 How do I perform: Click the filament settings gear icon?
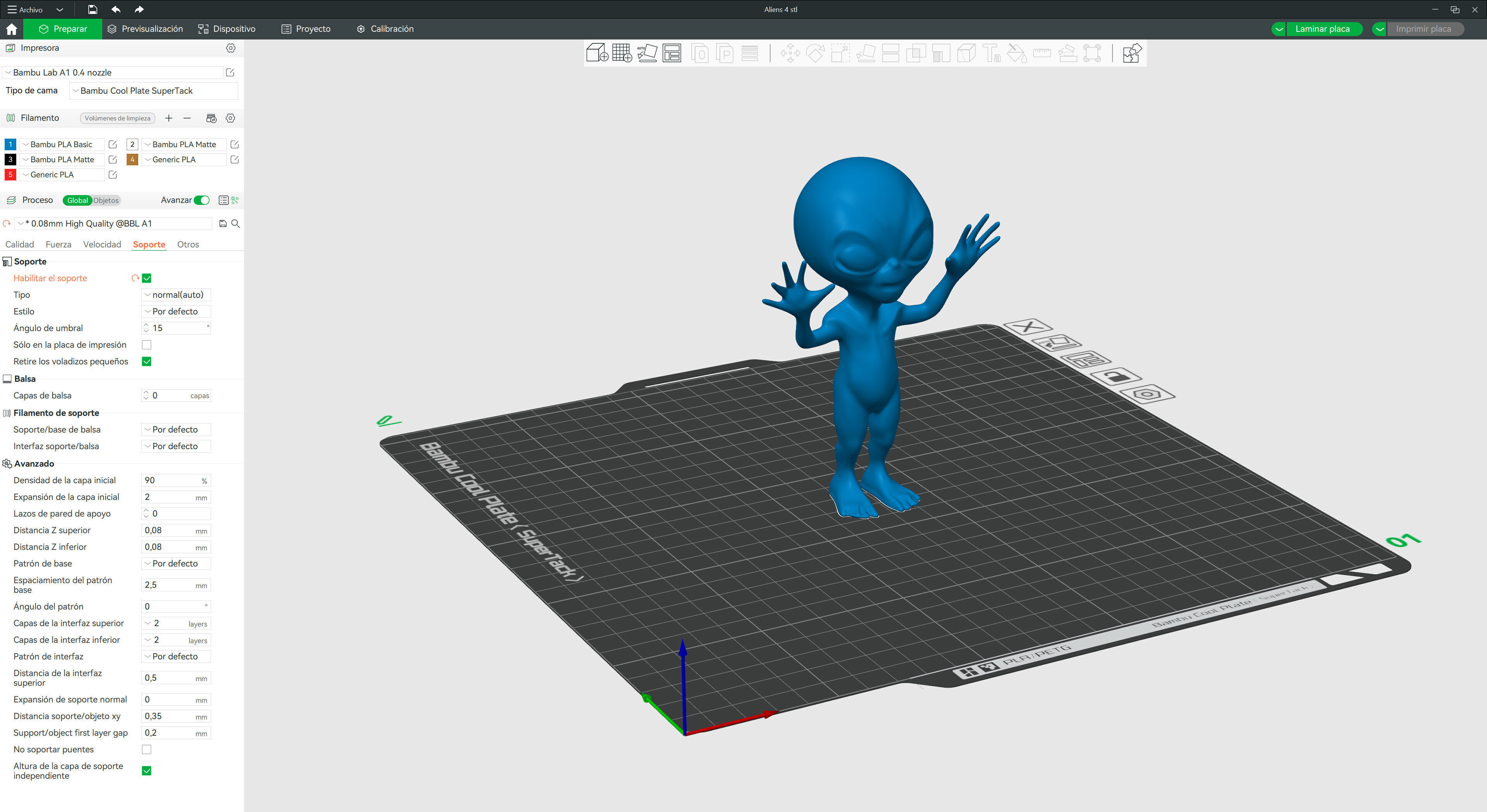pyautogui.click(x=230, y=118)
